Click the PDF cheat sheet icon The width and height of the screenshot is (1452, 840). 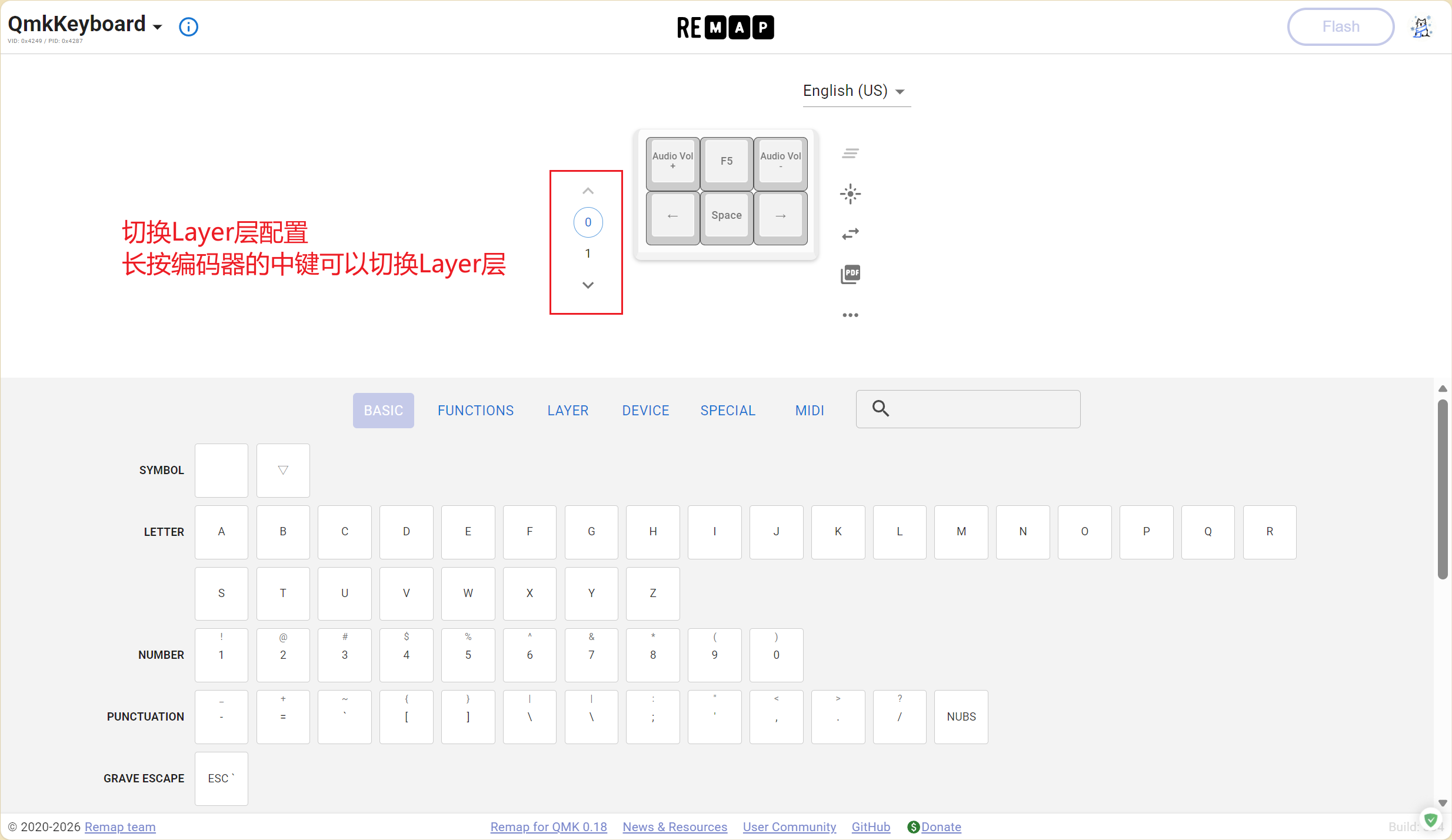pyautogui.click(x=850, y=274)
